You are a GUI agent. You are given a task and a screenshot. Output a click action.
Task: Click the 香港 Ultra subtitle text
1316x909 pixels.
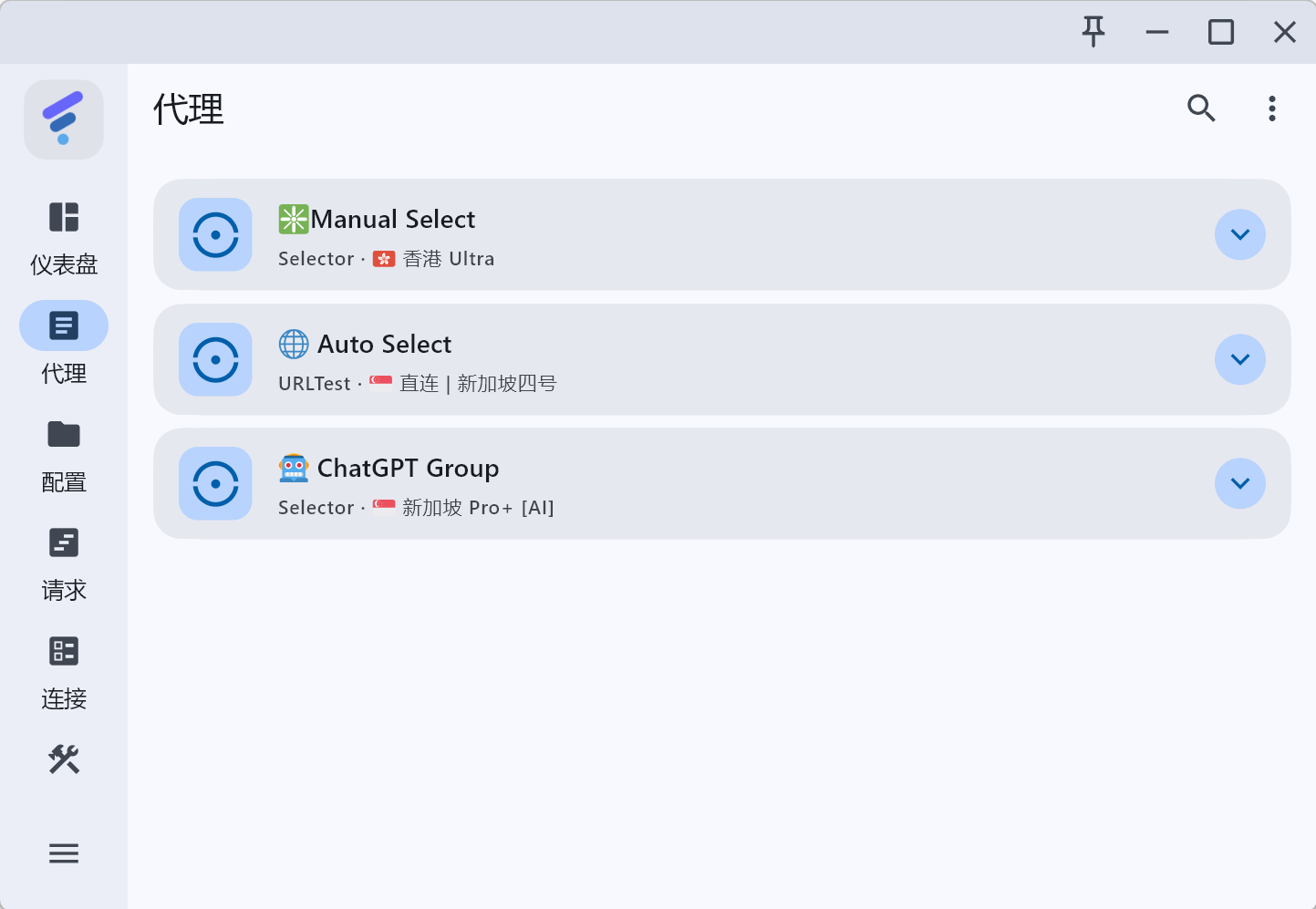pyautogui.click(x=448, y=258)
